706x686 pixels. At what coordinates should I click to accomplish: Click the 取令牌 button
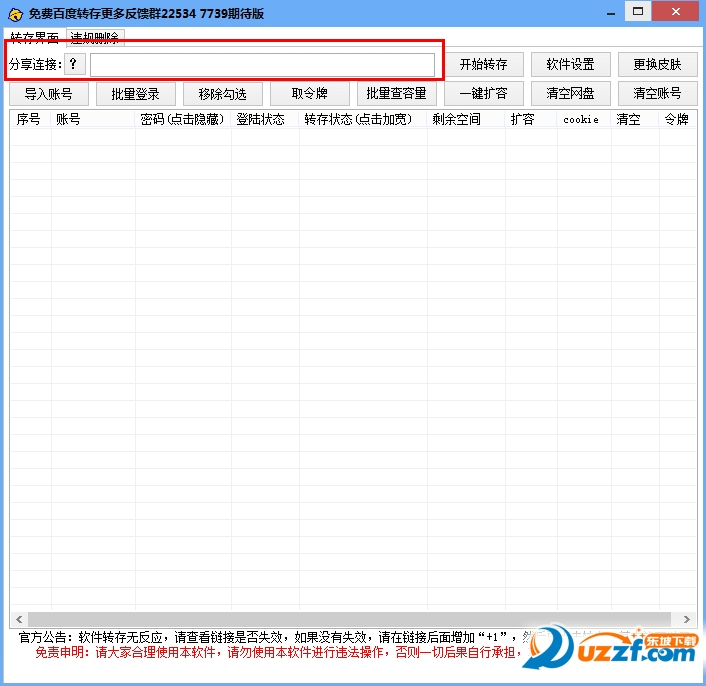(x=309, y=94)
